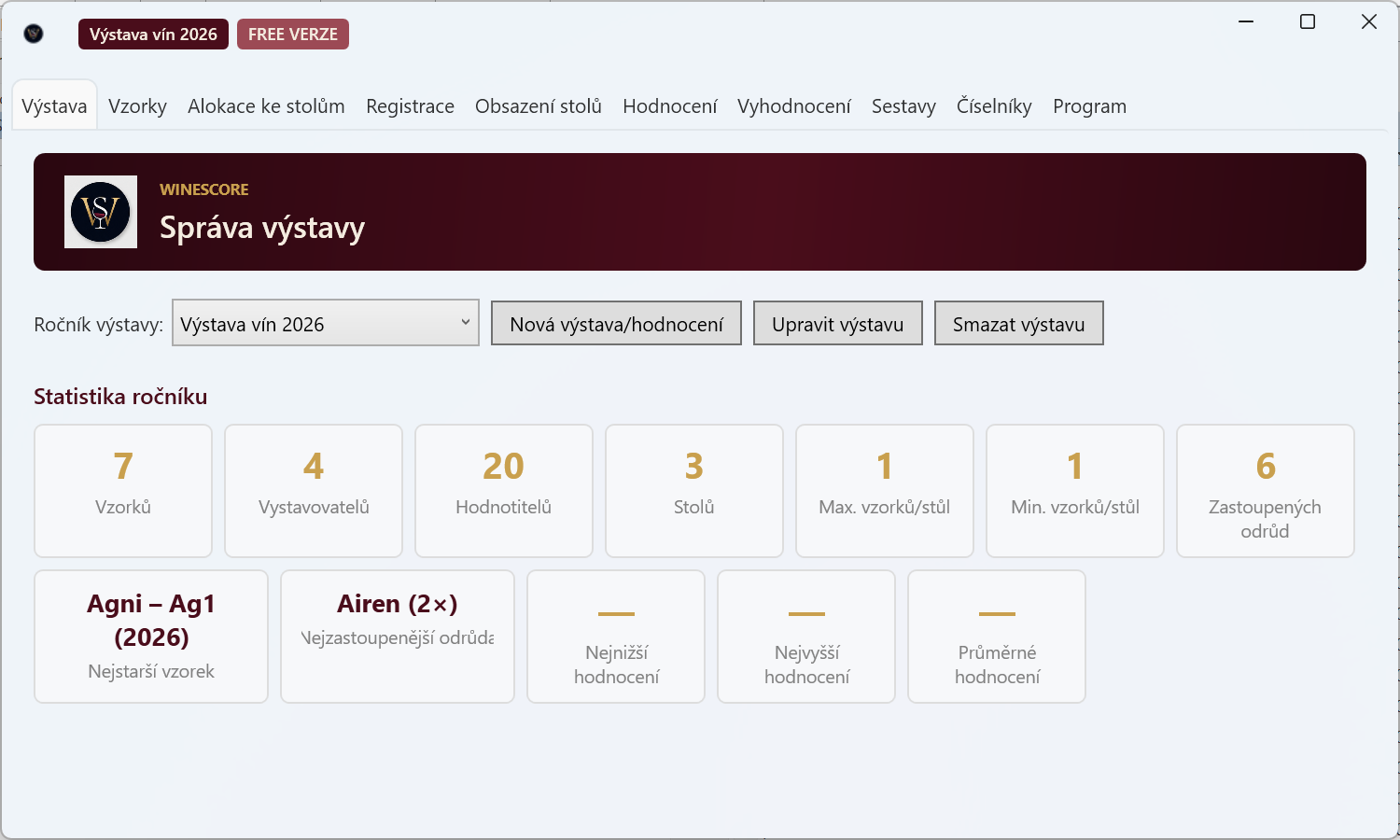Click the Min. vzorků/stůl card

(x=1075, y=491)
